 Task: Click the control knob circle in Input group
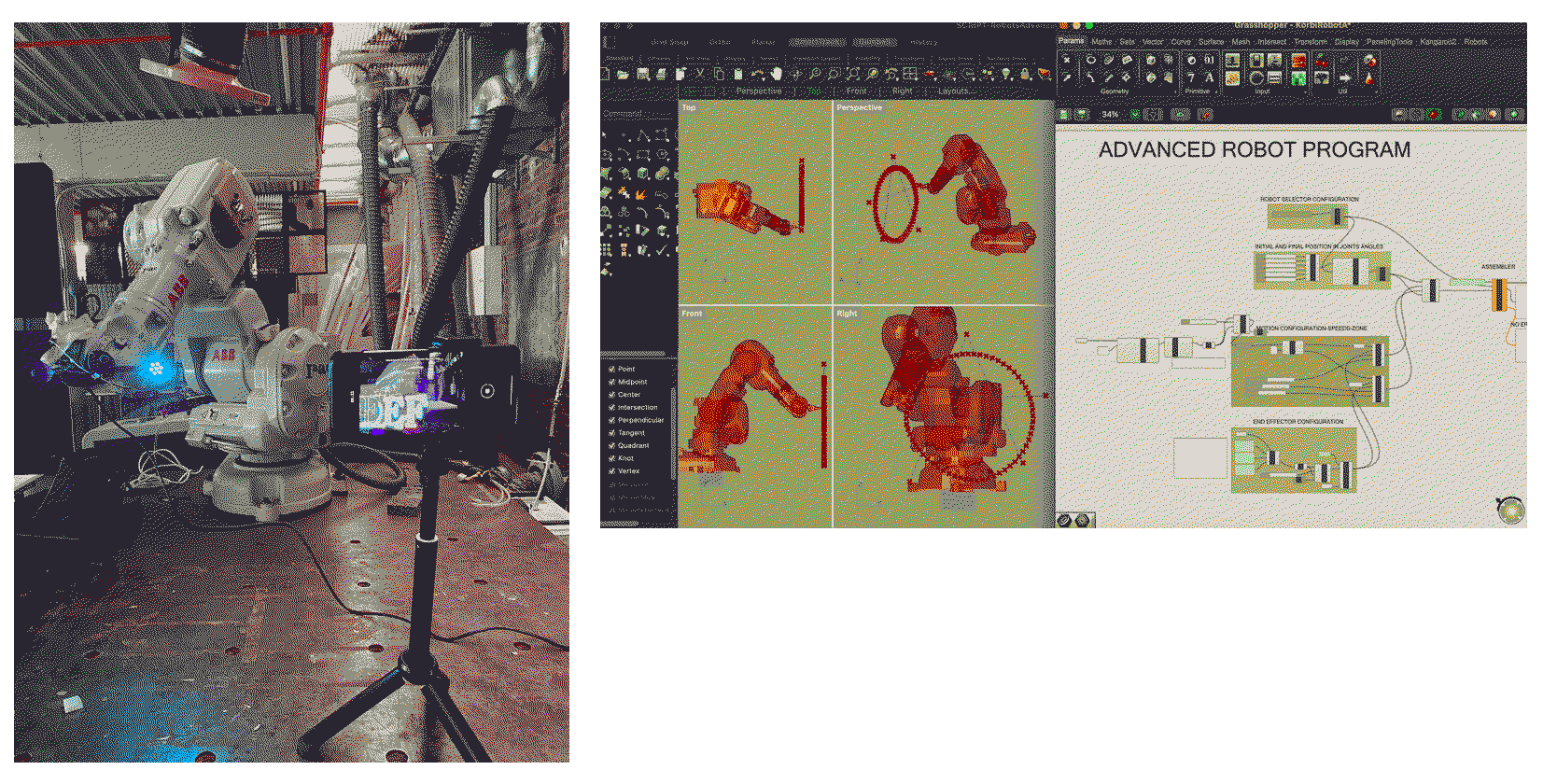(x=1256, y=77)
